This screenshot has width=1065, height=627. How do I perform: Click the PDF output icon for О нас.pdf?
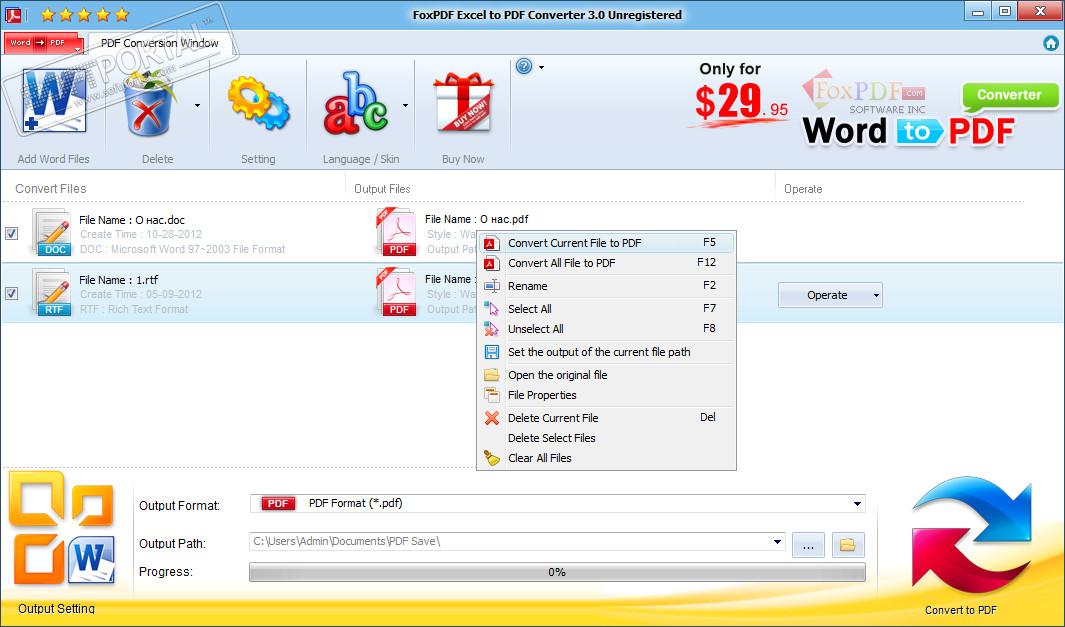(396, 232)
